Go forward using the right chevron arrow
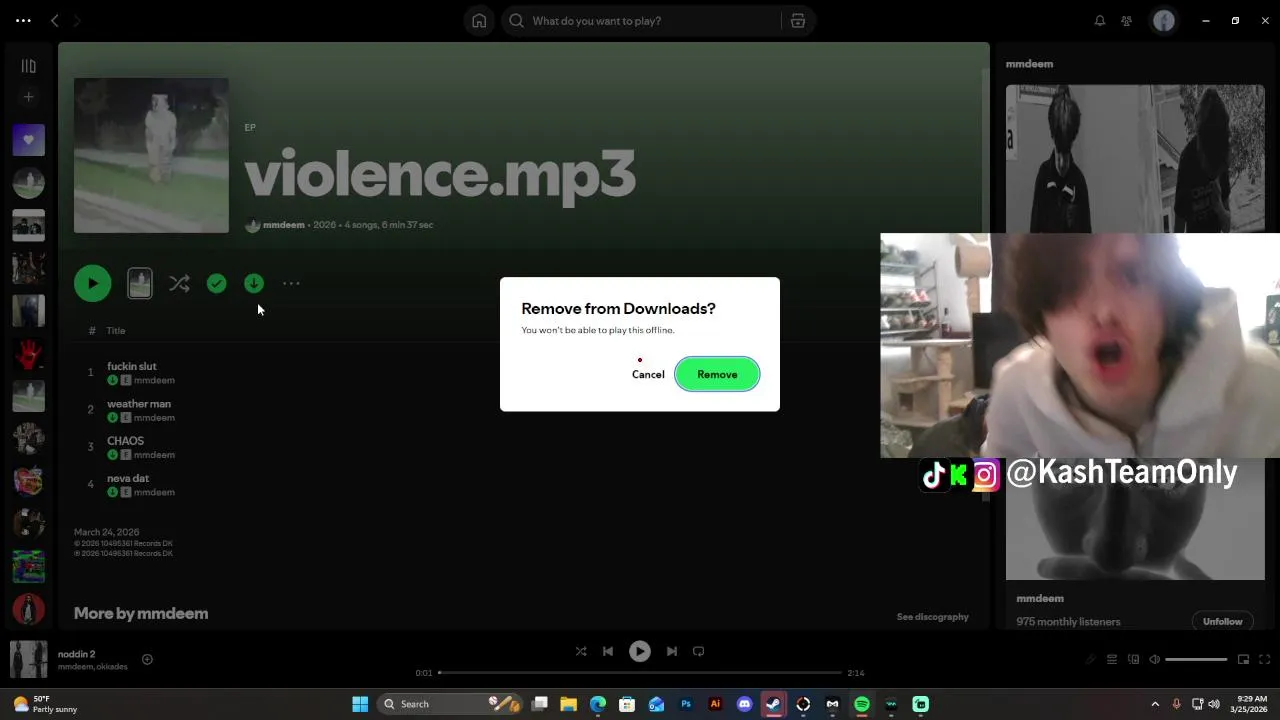Image resolution: width=1280 pixels, height=720 pixels. pyautogui.click(x=78, y=20)
